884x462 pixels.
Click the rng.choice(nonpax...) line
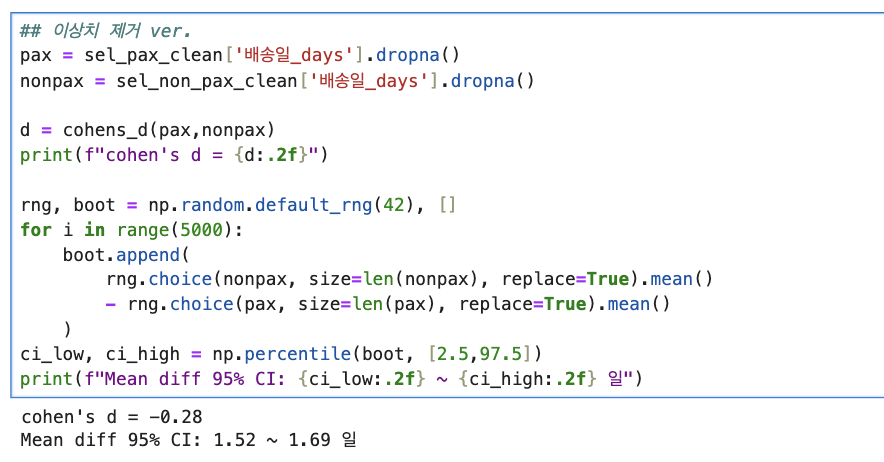[x=409, y=279]
